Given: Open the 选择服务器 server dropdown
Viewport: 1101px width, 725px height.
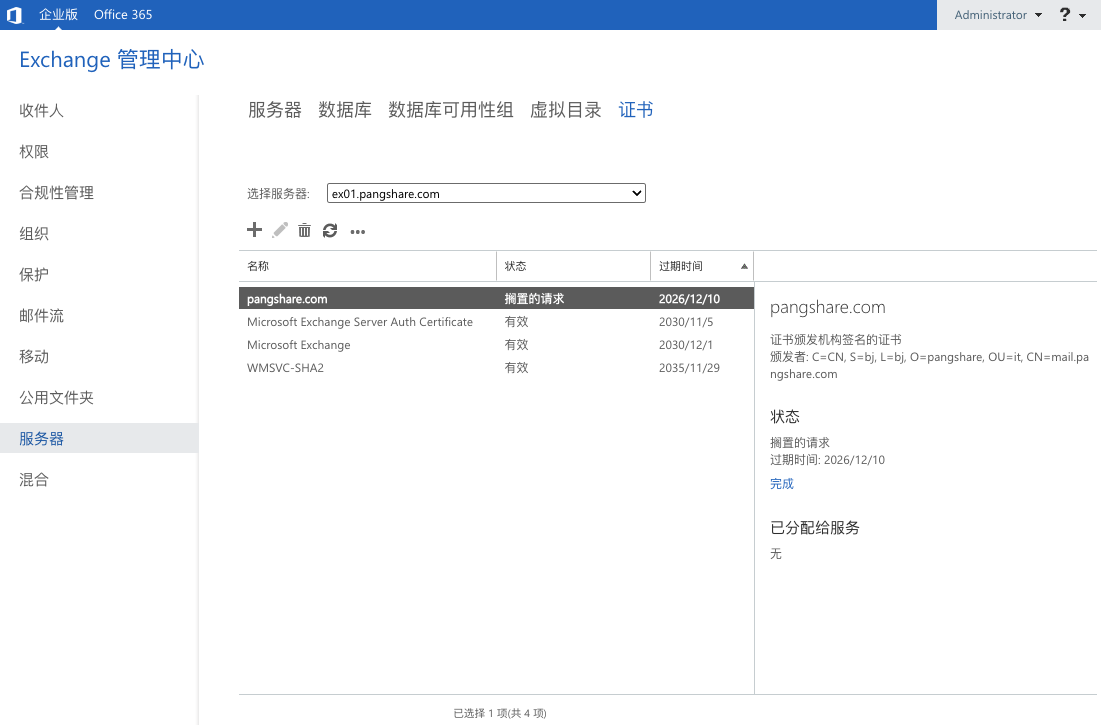Looking at the screenshot, I should [x=638, y=193].
